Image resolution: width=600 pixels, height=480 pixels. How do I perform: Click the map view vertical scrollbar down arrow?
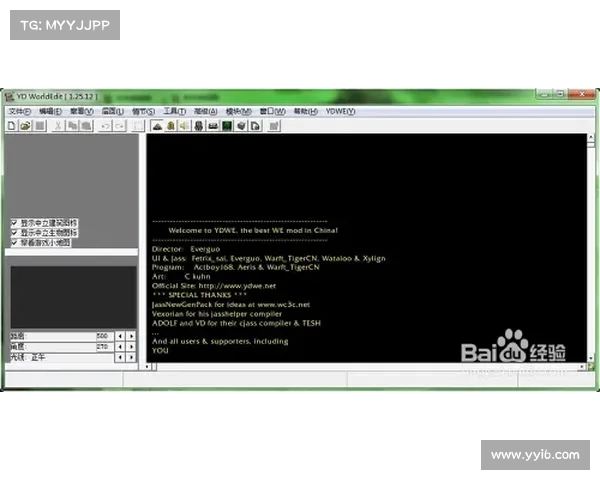tap(591, 359)
